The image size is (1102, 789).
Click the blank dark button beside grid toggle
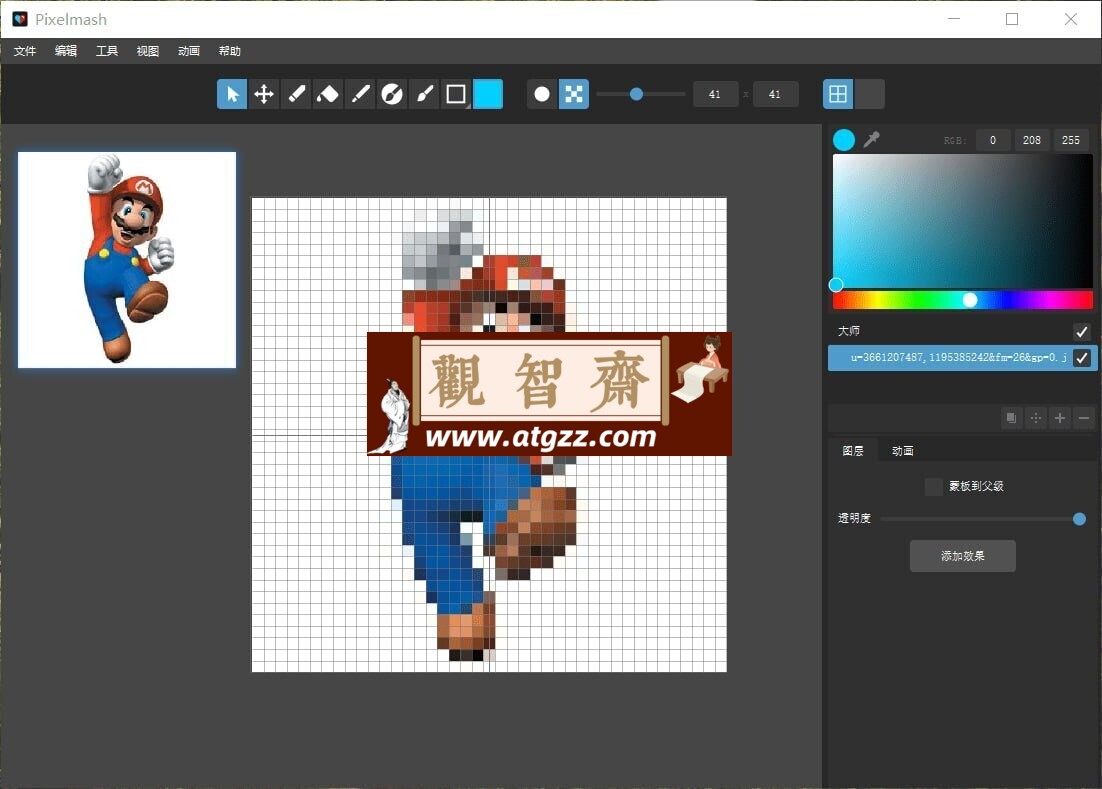click(869, 94)
